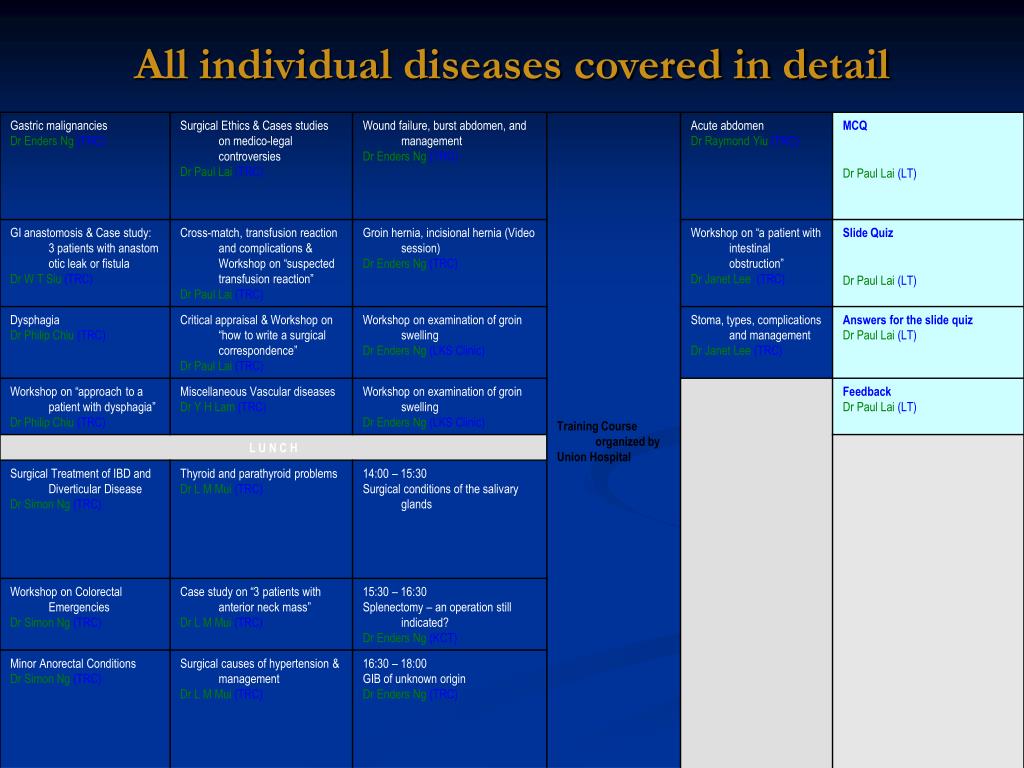Click "Dr Y H Lam" presenter name
Image resolution: width=1024 pixels, height=768 pixels.
click(x=207, y=408)
